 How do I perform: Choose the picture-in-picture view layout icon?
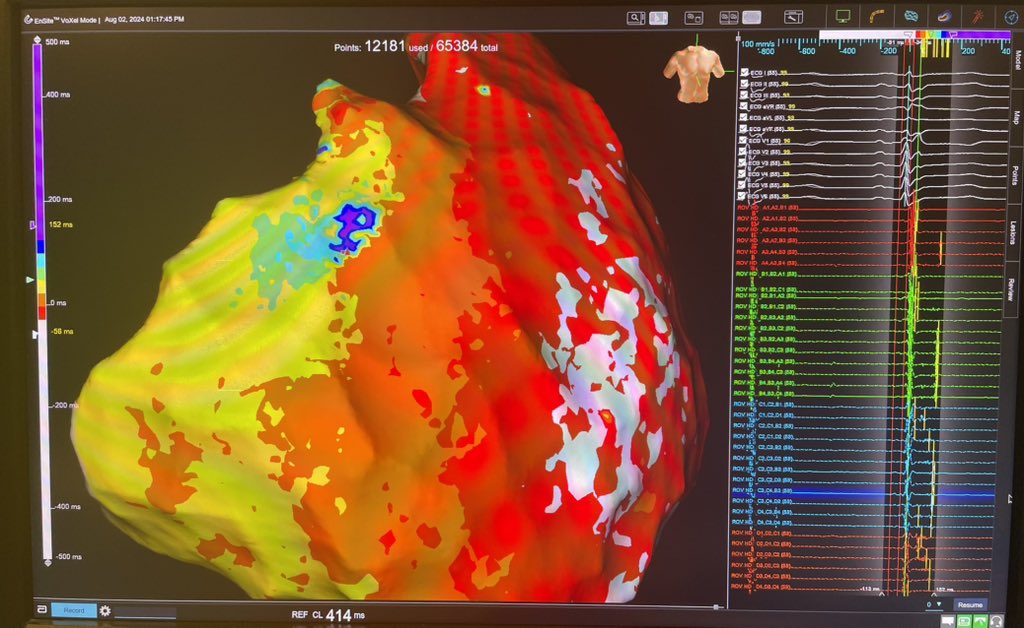pos(694,18)
